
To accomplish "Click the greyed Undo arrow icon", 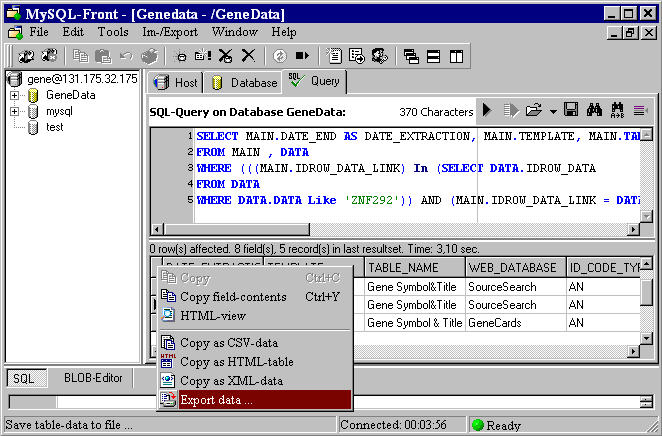I will 126,56.
